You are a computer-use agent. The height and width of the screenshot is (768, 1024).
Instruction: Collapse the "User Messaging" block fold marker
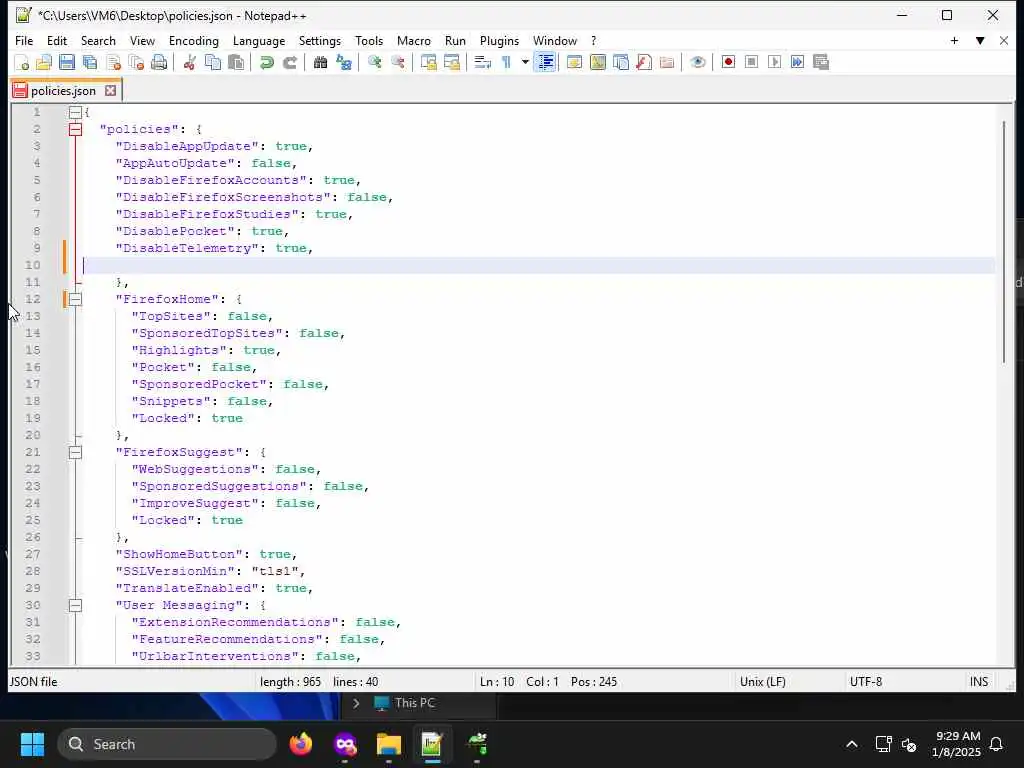(x=75, y=605)
